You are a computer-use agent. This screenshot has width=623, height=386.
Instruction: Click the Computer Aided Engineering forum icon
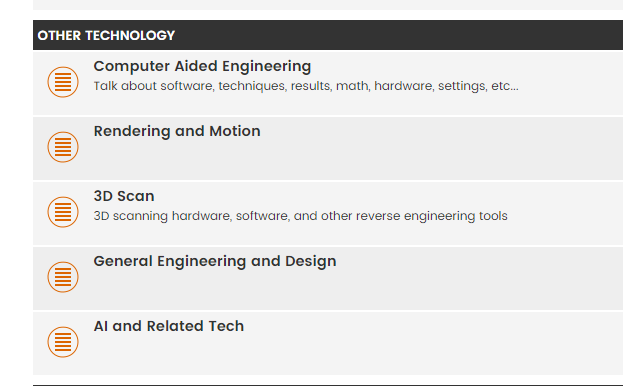point(63,82)
